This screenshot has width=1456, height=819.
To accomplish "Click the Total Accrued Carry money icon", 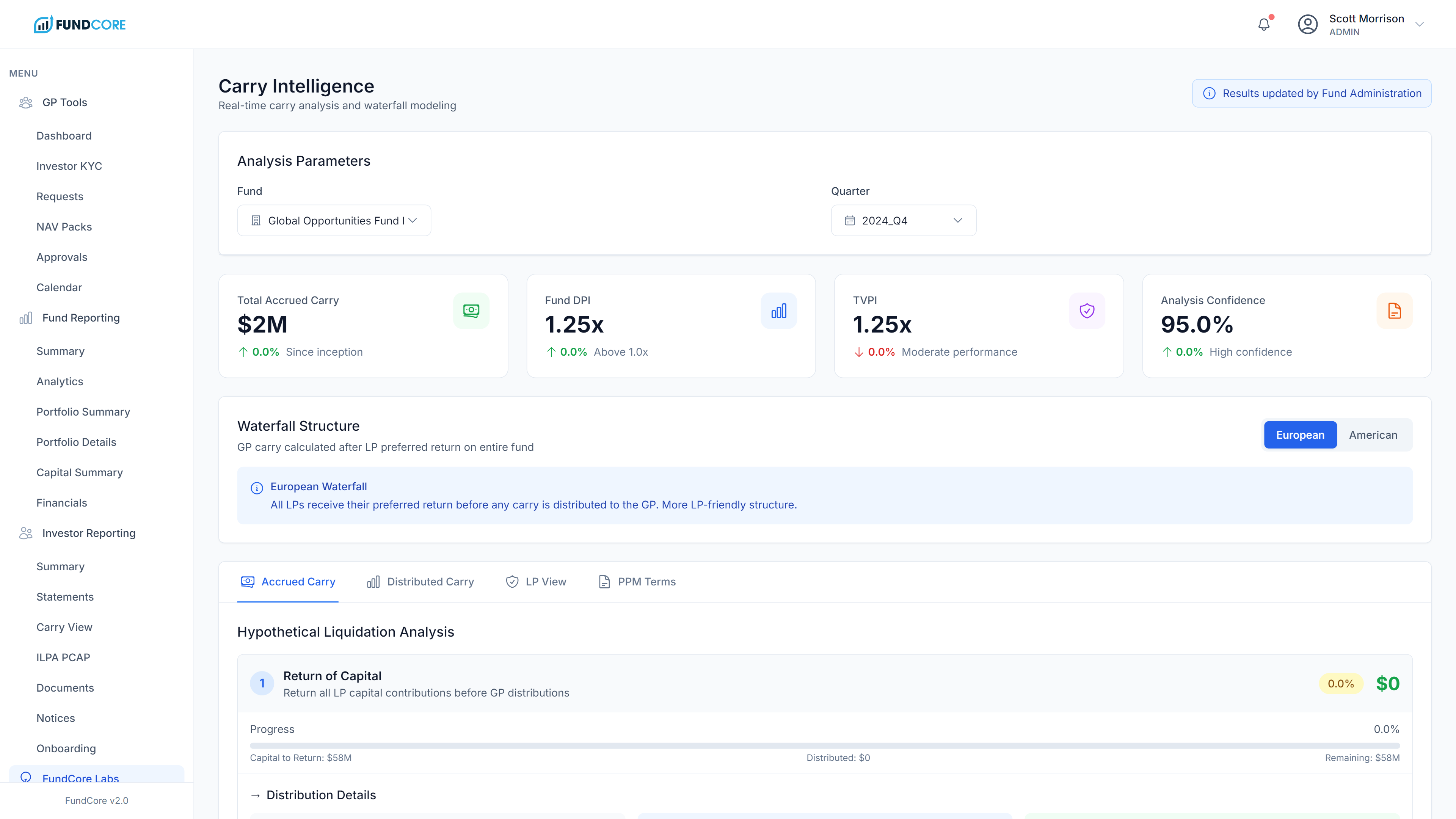I will click(x=471, y=310).
